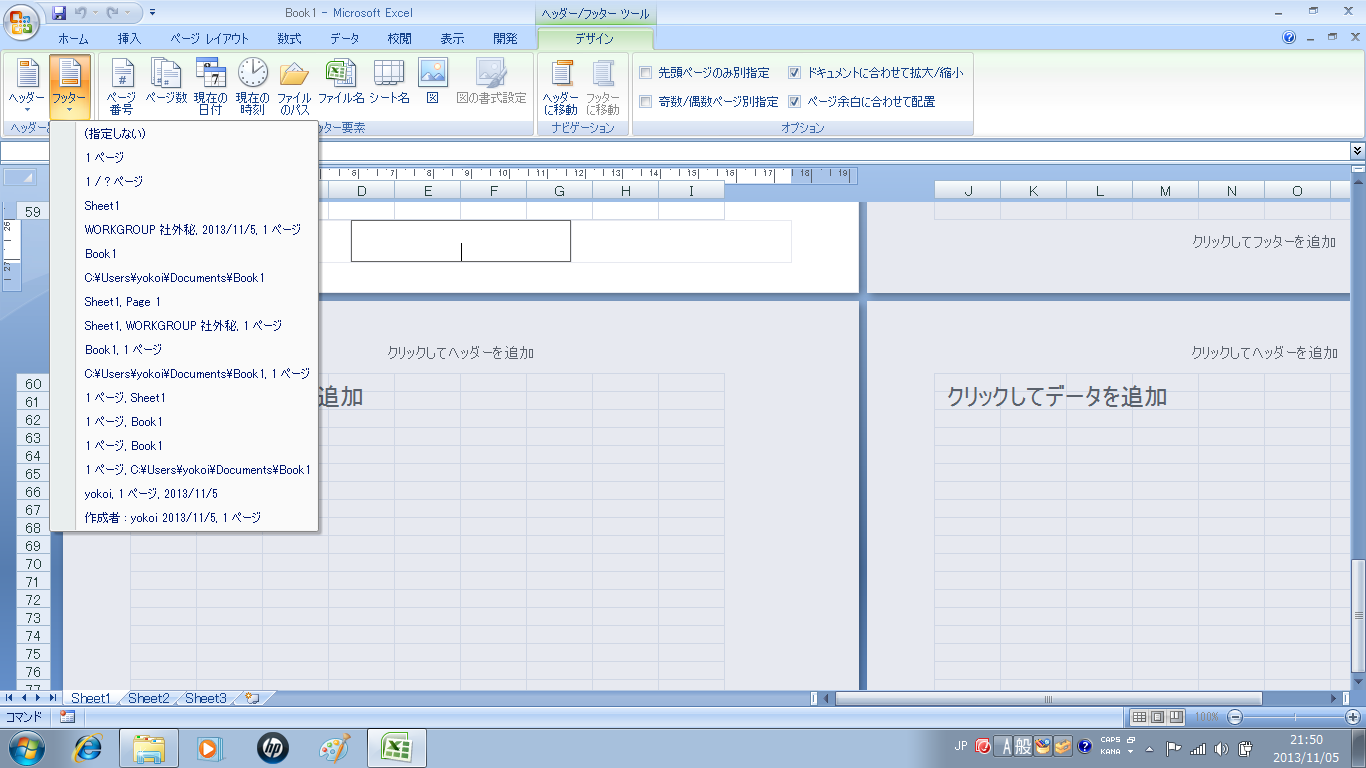This screenshot has height=768, width=1366.
Task: Click right page footer placeholder text
Action: tap(1264, 242)
